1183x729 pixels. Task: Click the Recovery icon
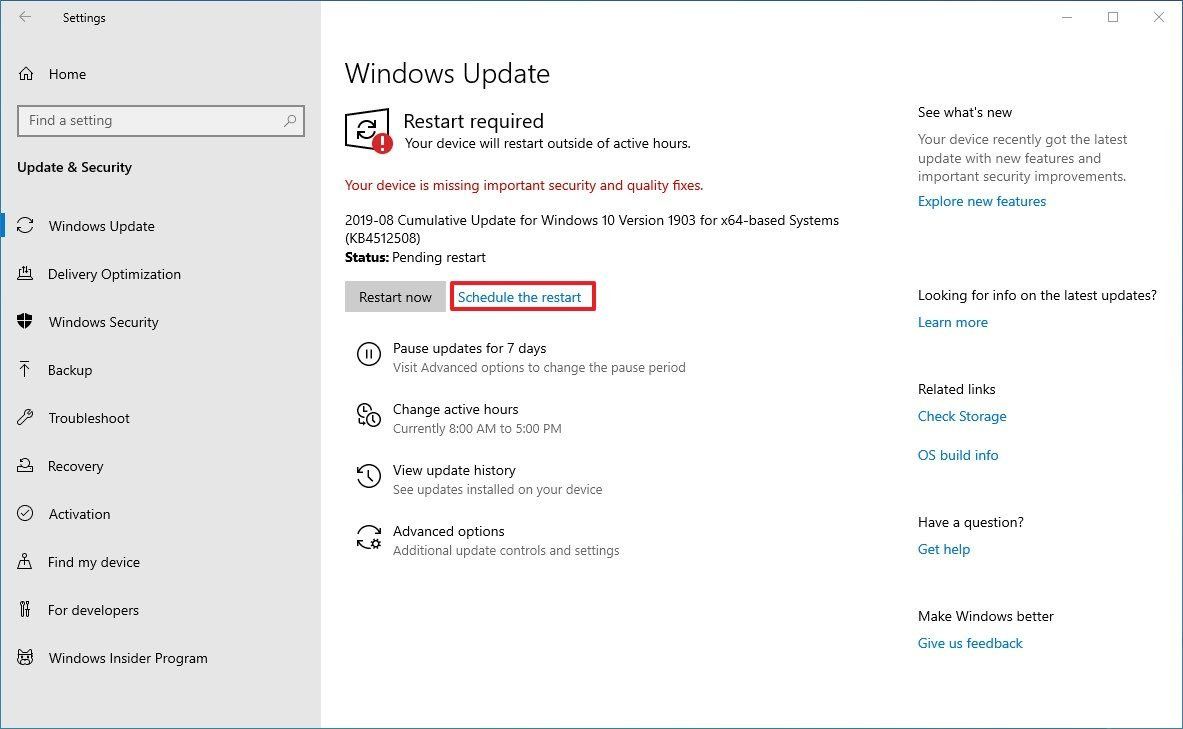click(25, 466)
